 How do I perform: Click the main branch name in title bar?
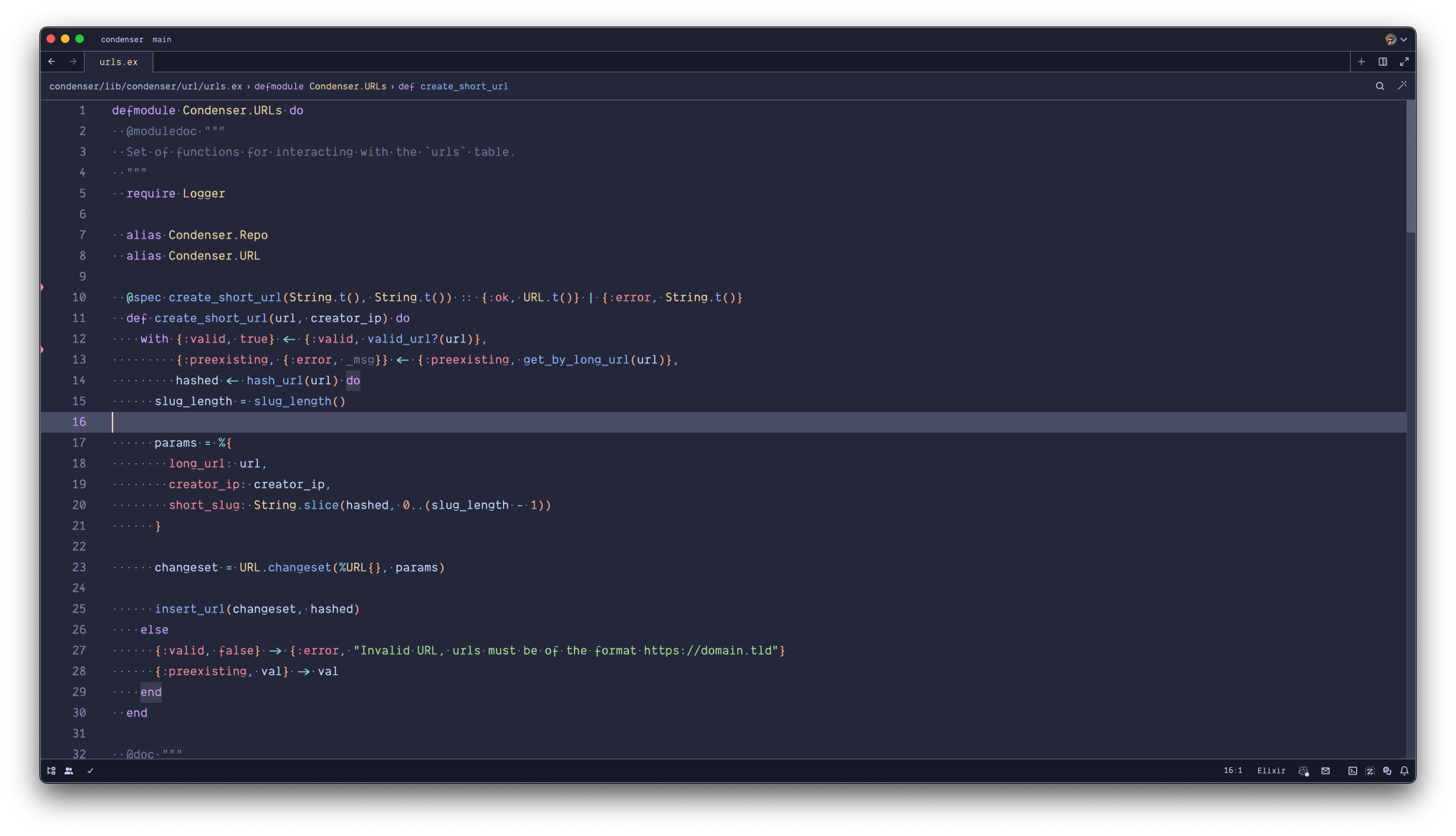point(162,39)
